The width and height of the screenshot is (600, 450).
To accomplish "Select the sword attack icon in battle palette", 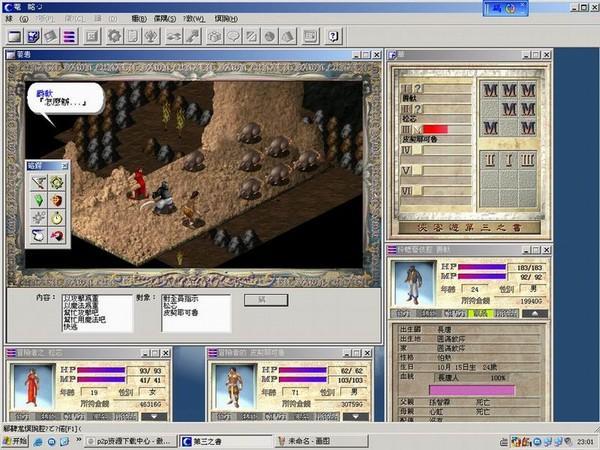I will [x=39, y=183].
